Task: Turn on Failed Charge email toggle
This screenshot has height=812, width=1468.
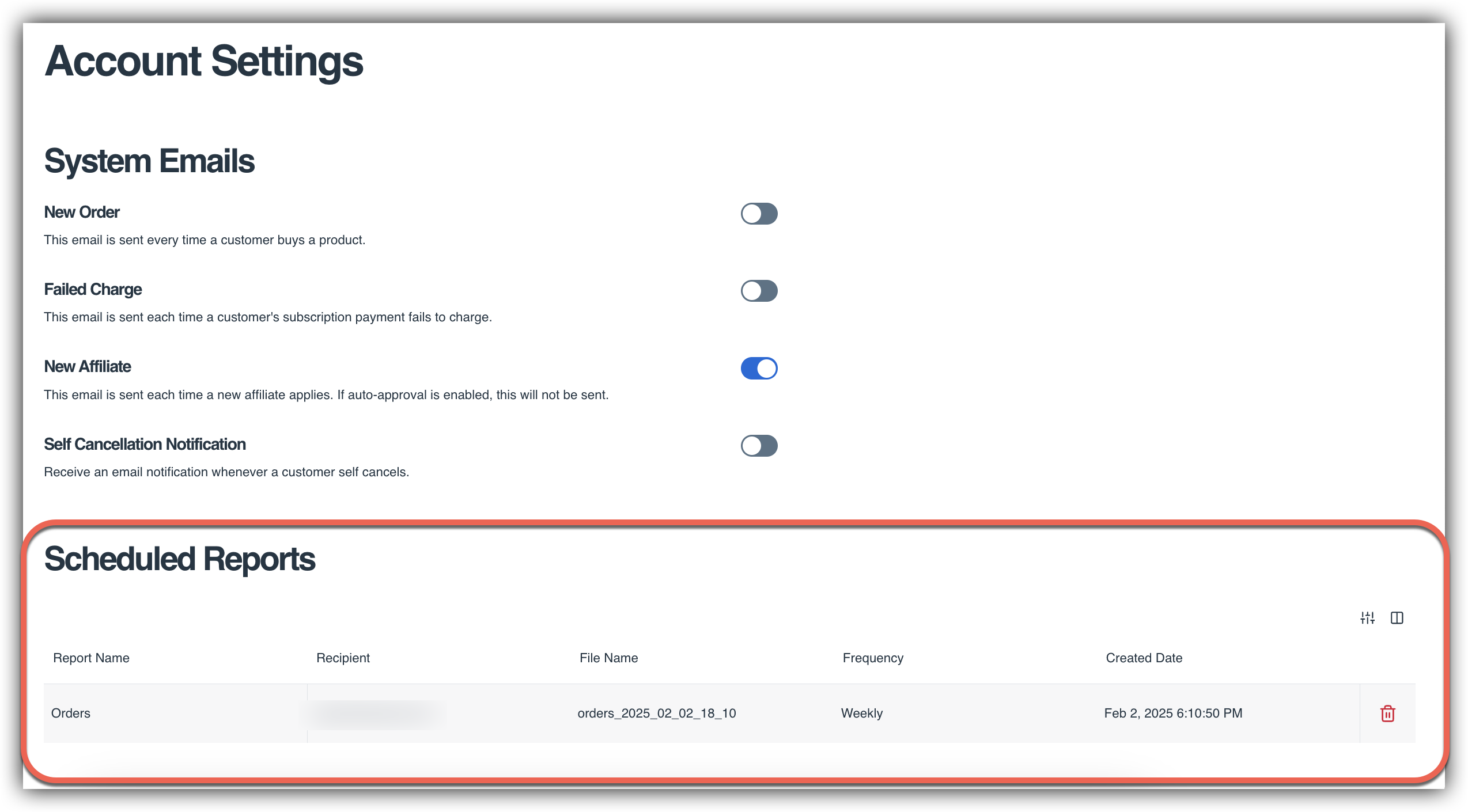Action: (x=759, y=291)
